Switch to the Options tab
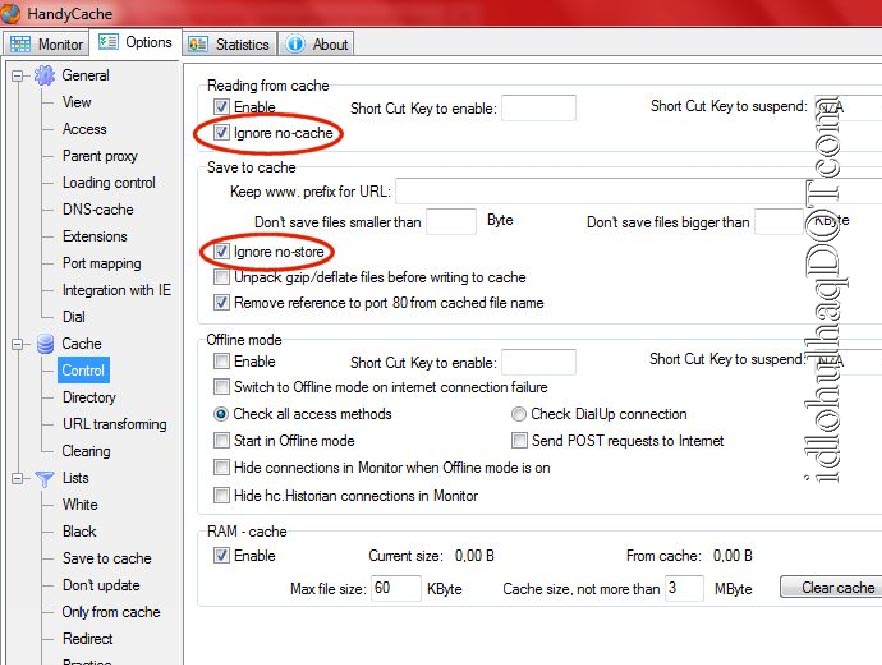Screen dimensions: 882x665 (x=135, y=42)
